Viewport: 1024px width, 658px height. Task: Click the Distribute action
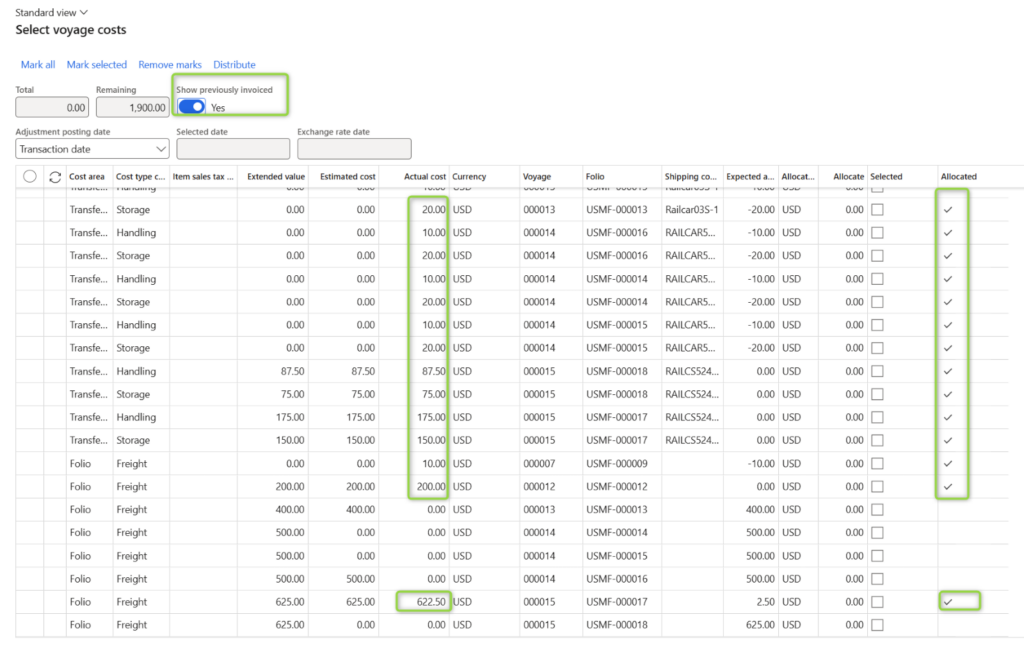[233, 64]
